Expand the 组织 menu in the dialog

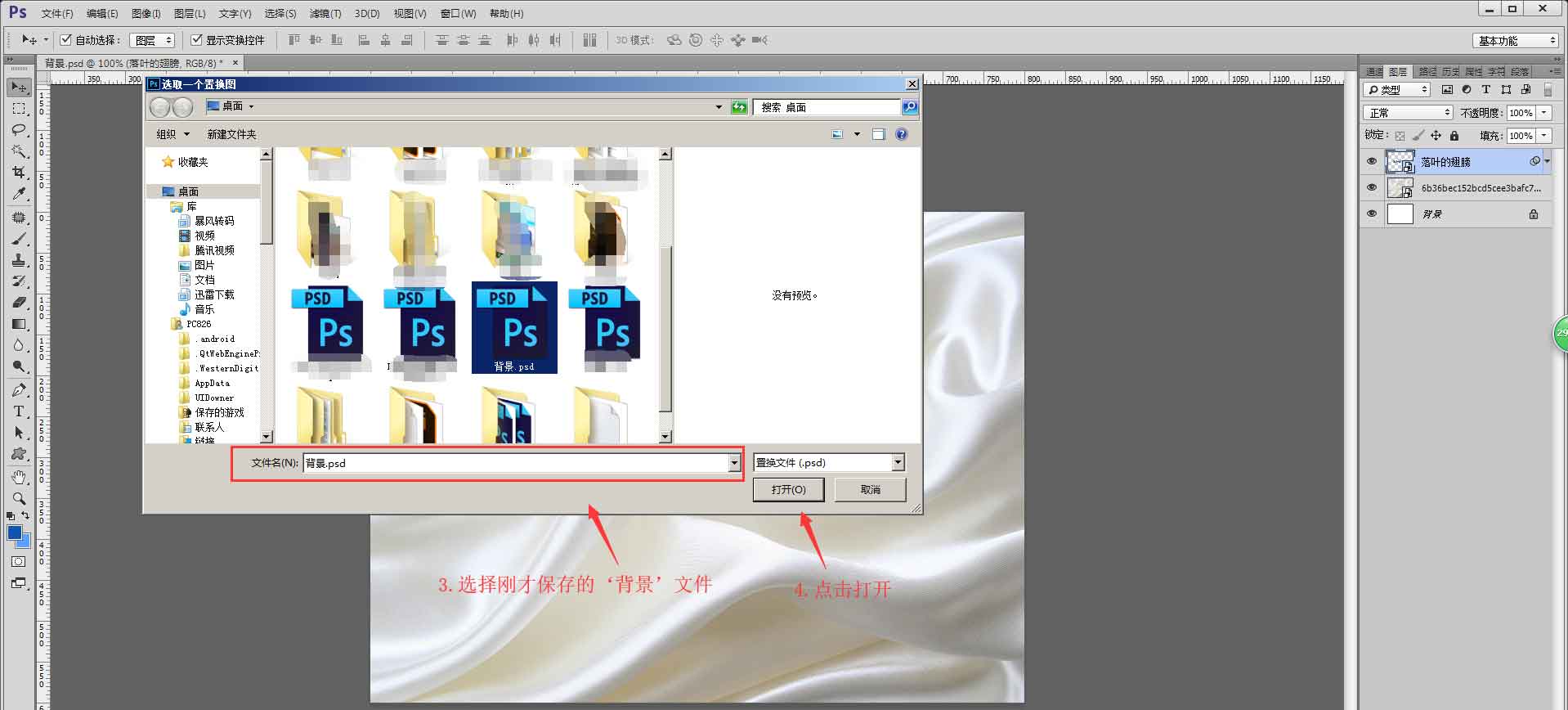(172, 134)
